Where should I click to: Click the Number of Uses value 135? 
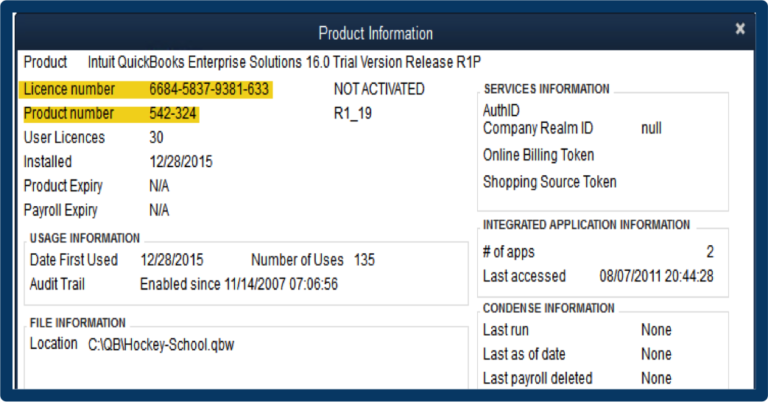[x=364, y=260]
